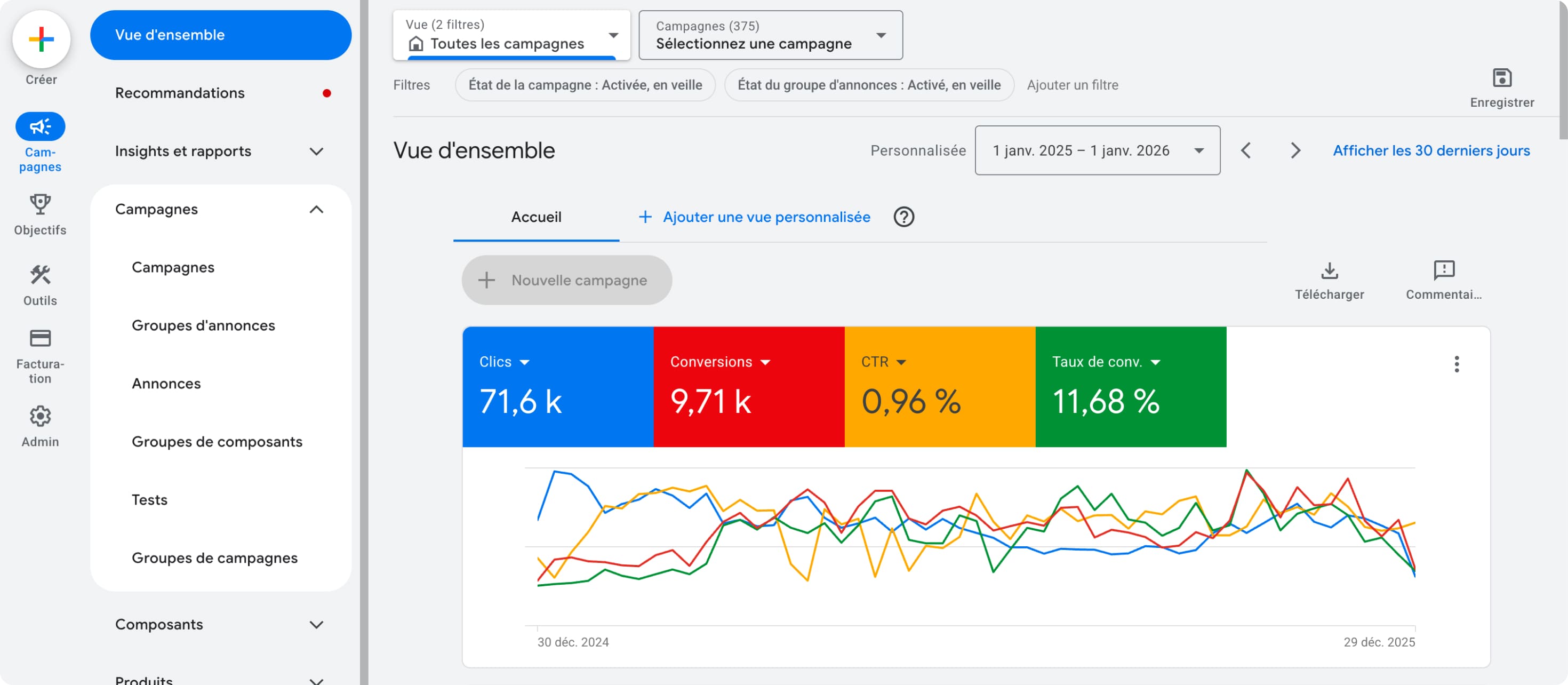The image size is (1568, 685).
Task: Change the Taux de conv. metric dropdown
Action: (x=1155, y=362)
